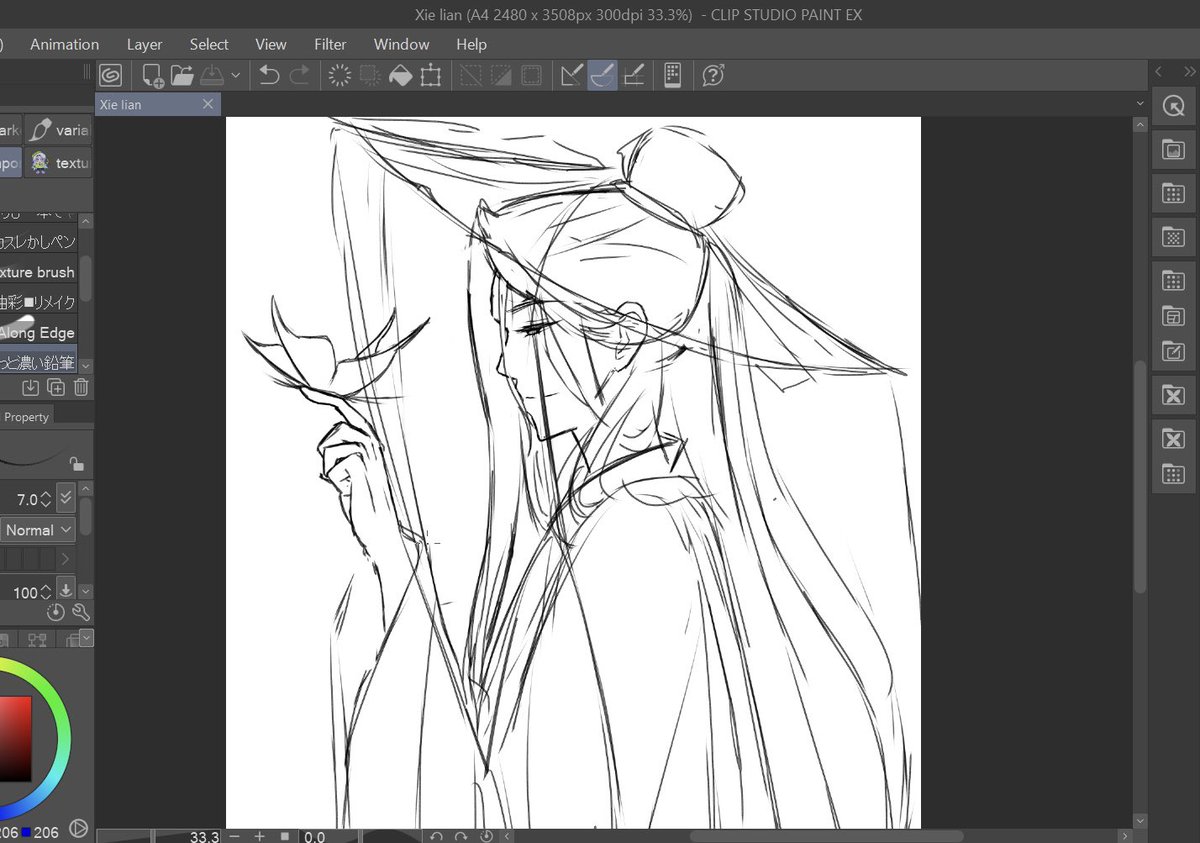The height and width of the screenshot is (843, 1200).
Task: Delete the selected sub tool
Action: (81, 387)
